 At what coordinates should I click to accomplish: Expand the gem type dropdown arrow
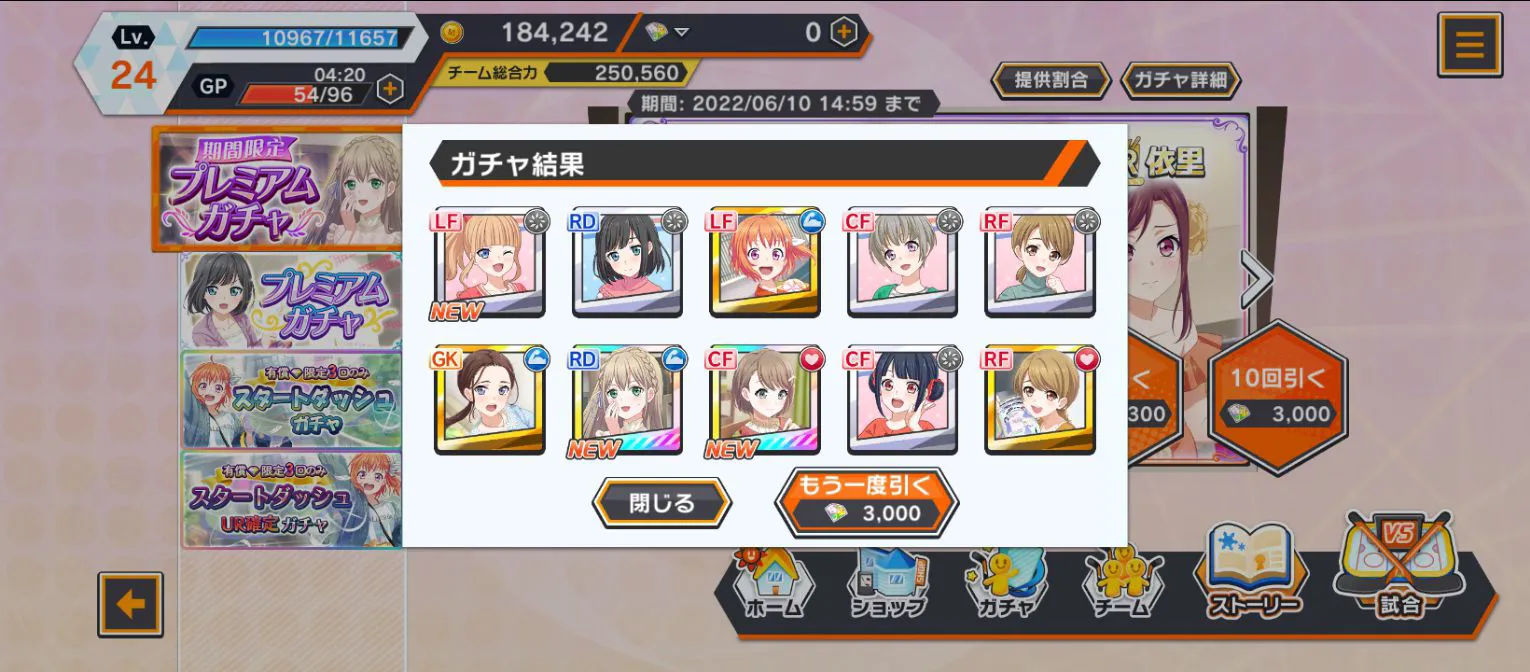pos(681,32)
